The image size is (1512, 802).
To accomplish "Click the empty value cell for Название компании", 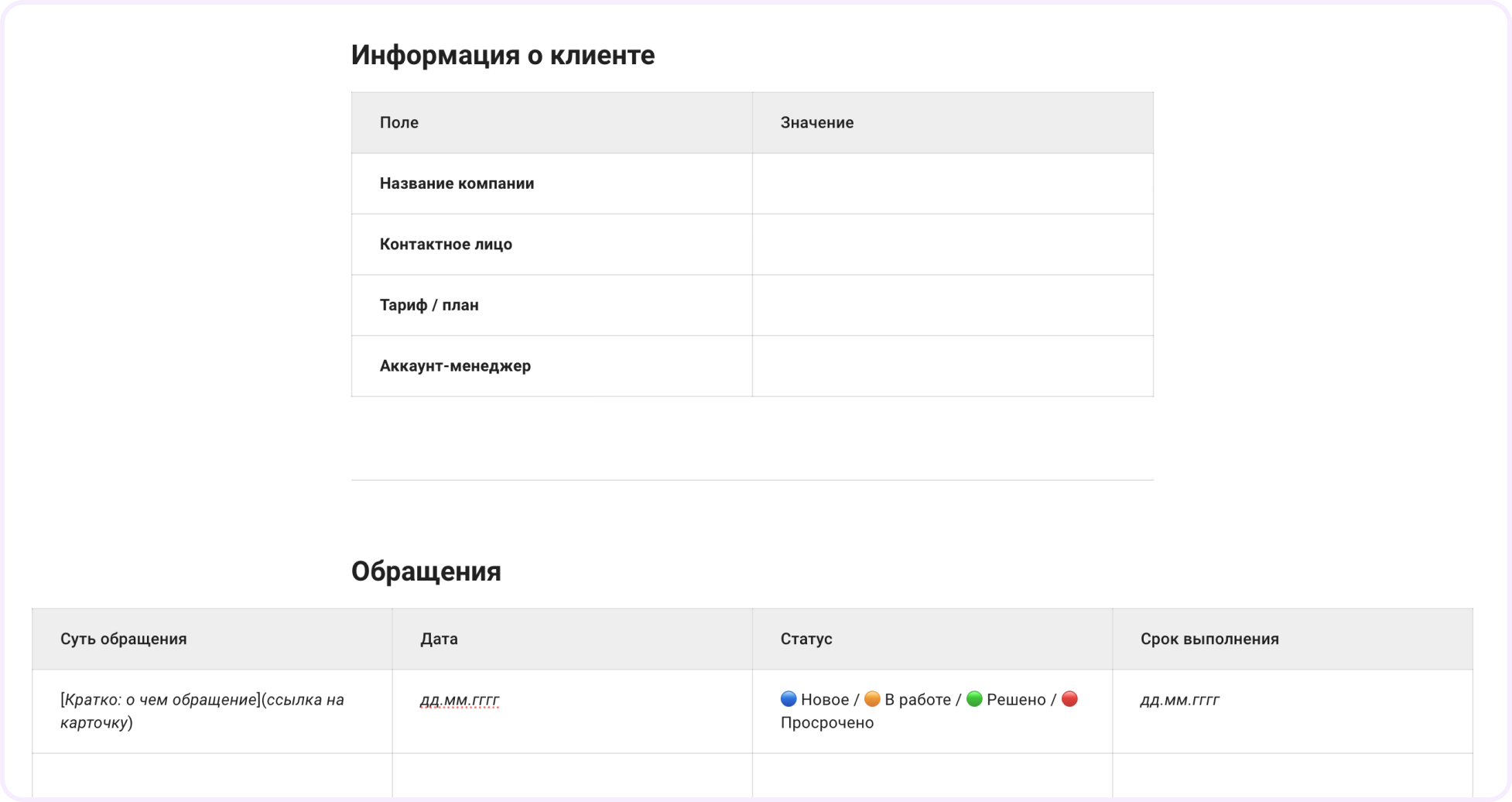I will [952, 183].
